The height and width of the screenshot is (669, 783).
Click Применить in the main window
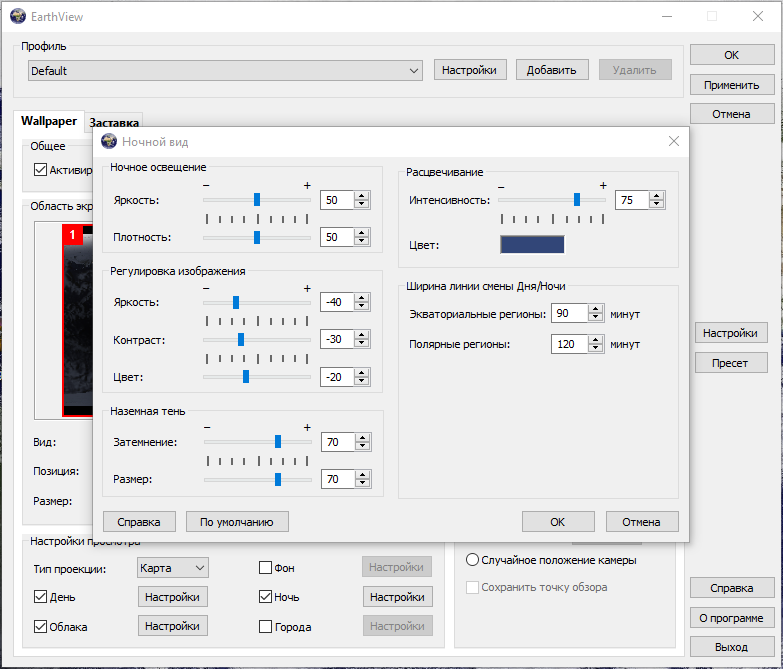tap(732, 85)
